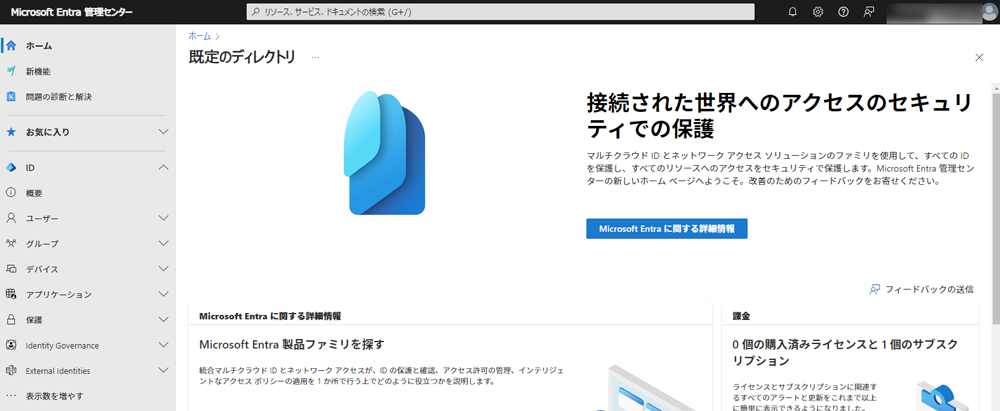Click the フィードバックの送信 link

[922, 290]
